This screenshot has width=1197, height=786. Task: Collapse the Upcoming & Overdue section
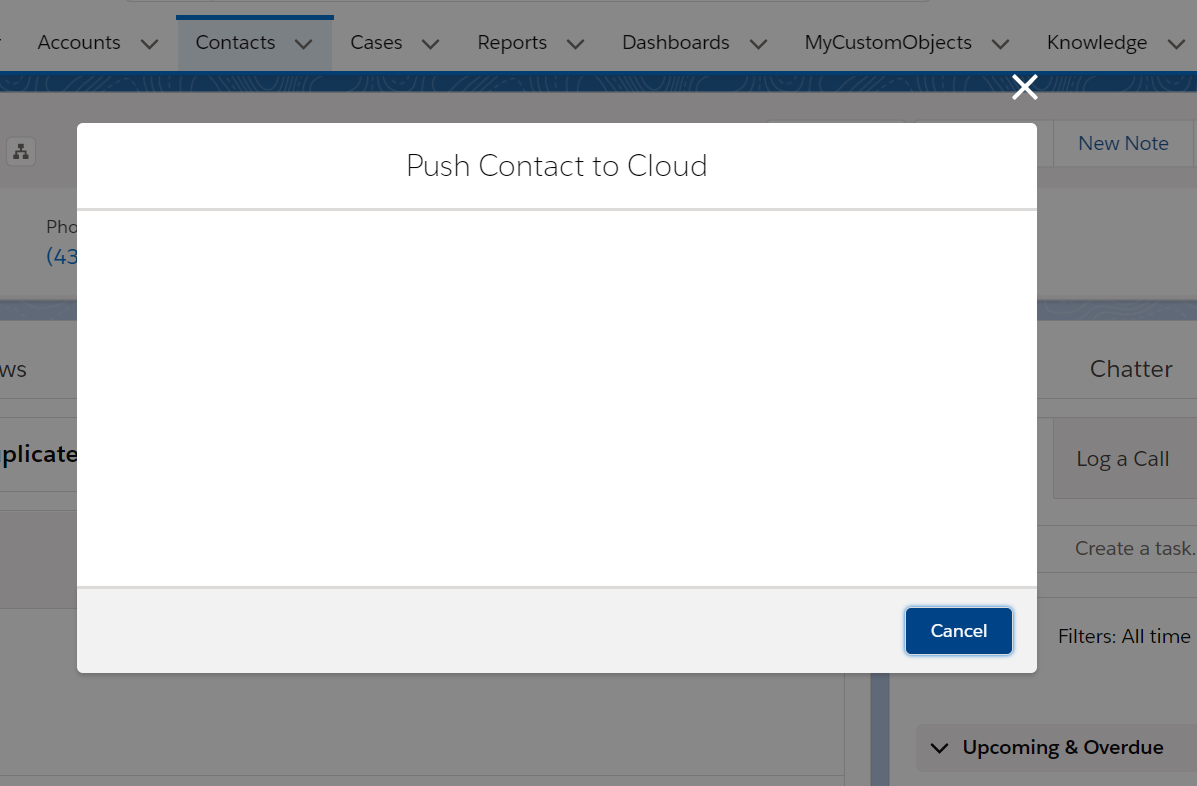point(940,748)
